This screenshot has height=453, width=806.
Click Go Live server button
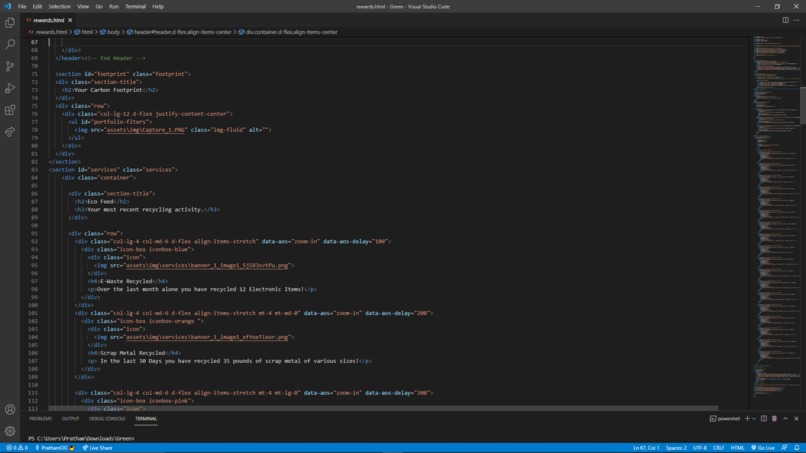[x=763, y=448]
